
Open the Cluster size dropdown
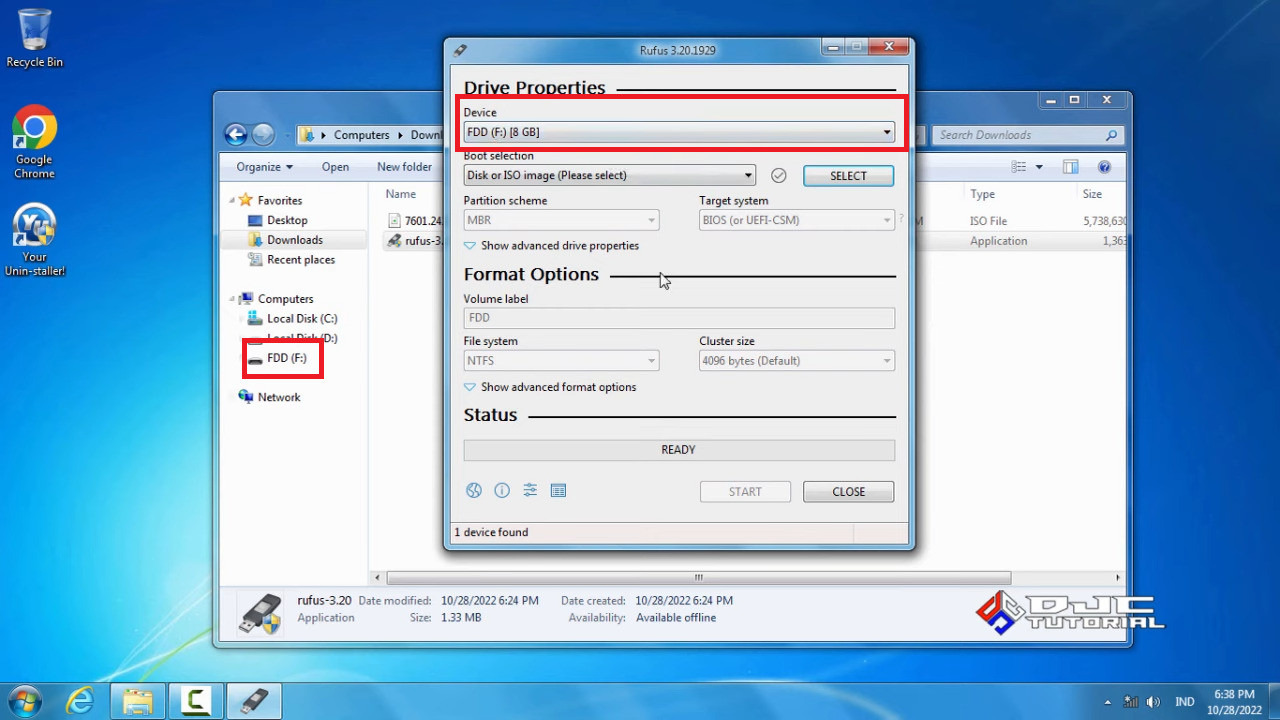click(797, 361)
